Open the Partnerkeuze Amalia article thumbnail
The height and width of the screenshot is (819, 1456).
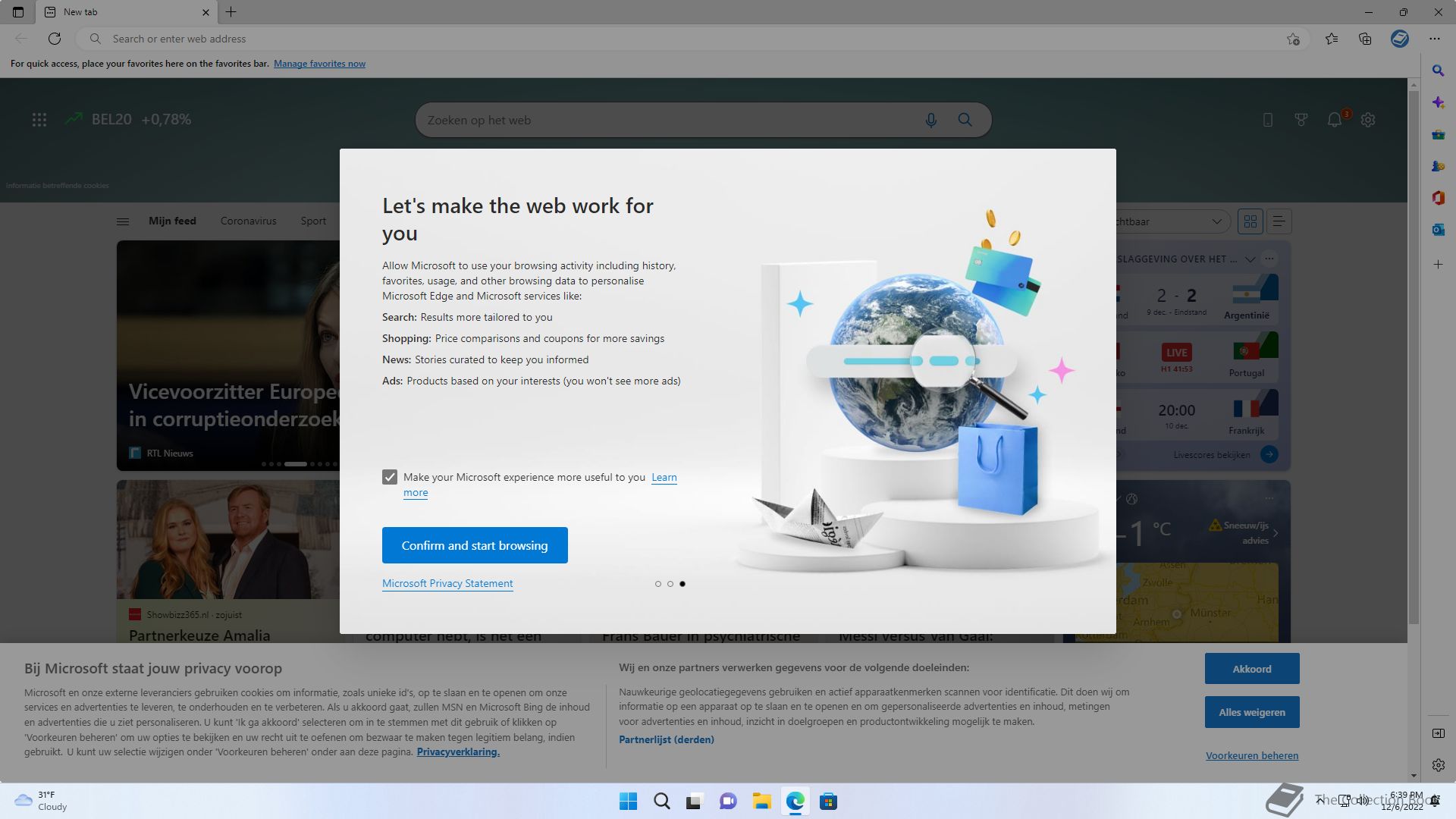(x=228, y=540)
